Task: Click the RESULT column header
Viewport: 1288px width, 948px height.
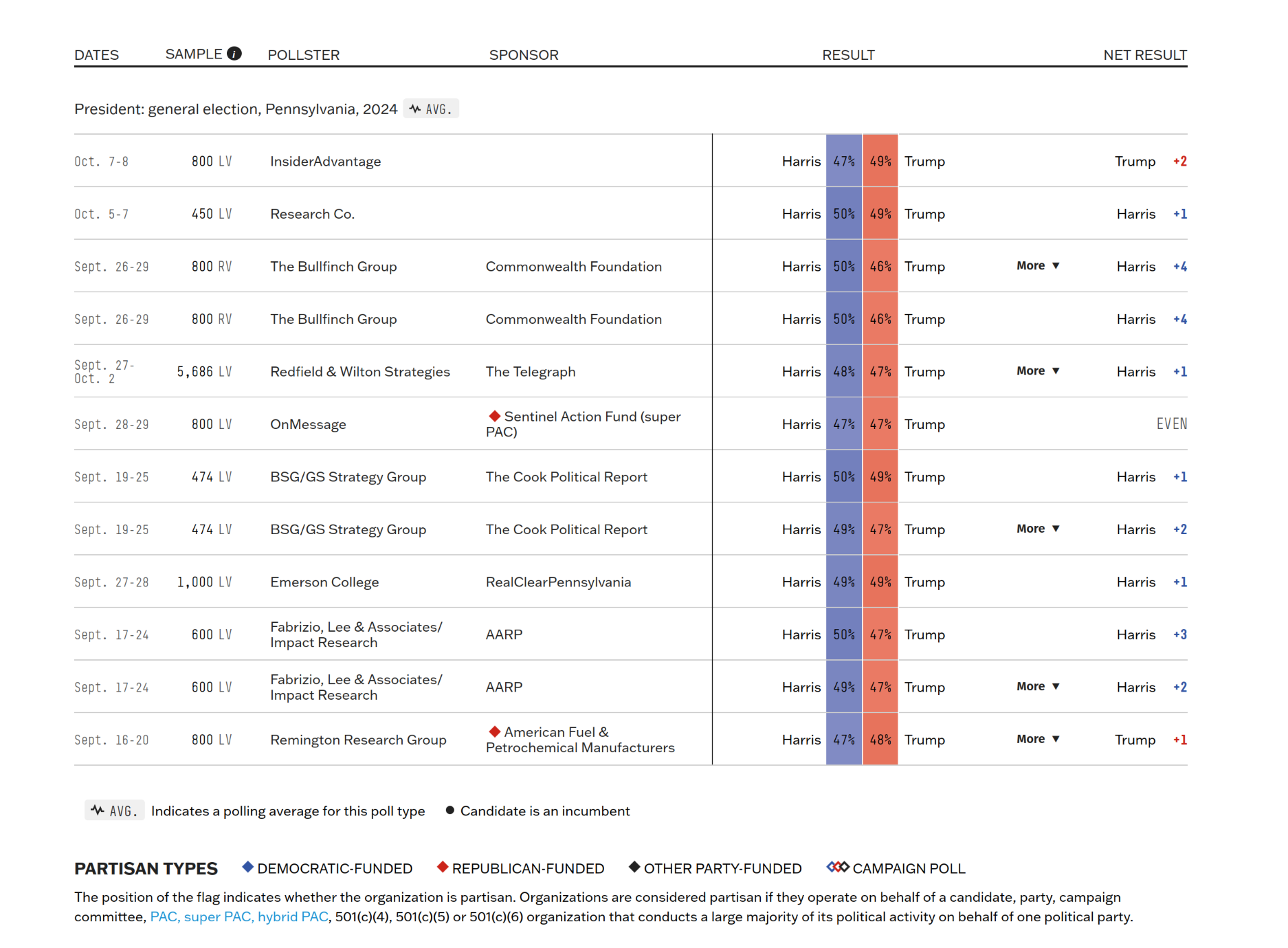Action: 848,55
